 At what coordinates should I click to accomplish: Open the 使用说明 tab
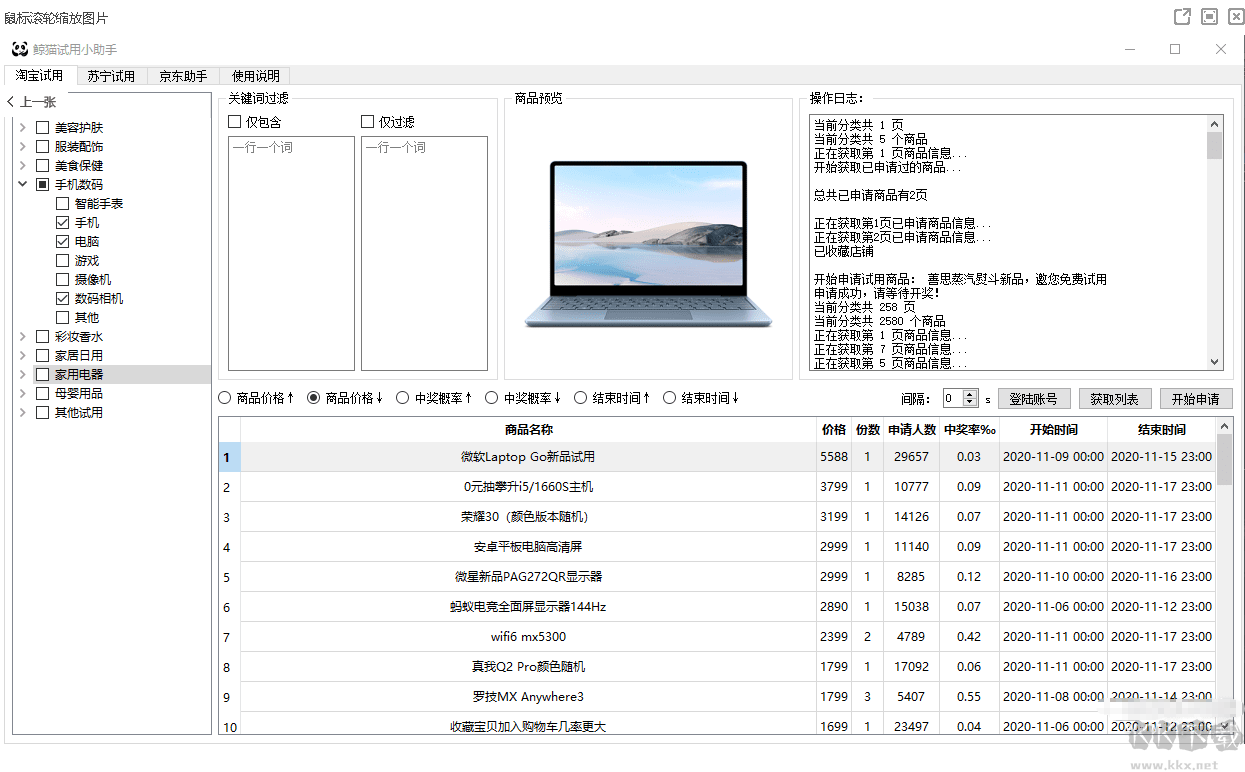[x=256, y=76]
